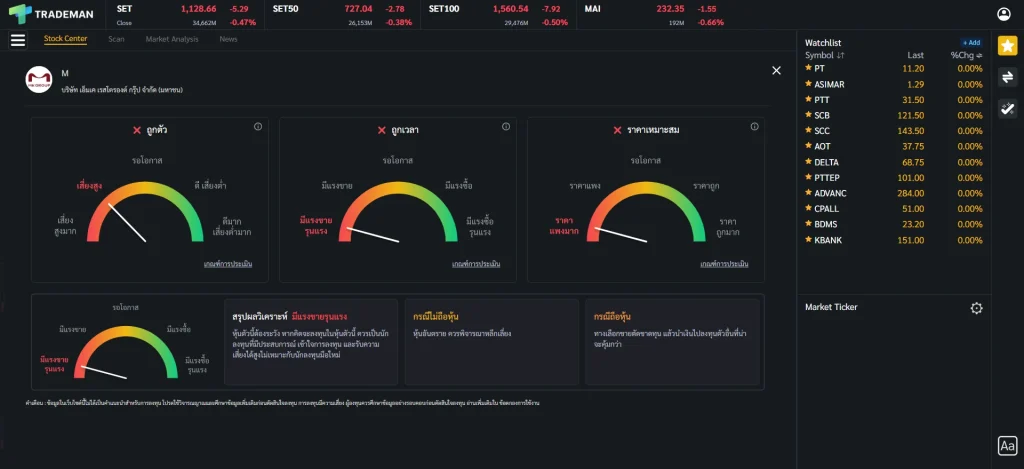
Task: Open the News tab
Action: point(228,39)
